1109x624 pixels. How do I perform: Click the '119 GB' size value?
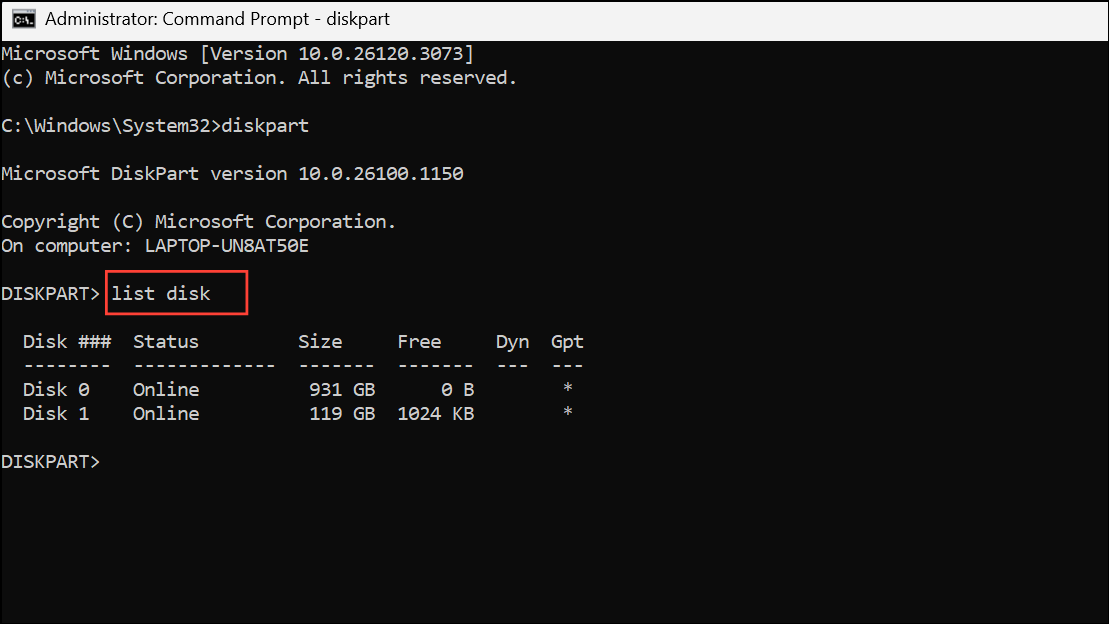coord(342,414)
